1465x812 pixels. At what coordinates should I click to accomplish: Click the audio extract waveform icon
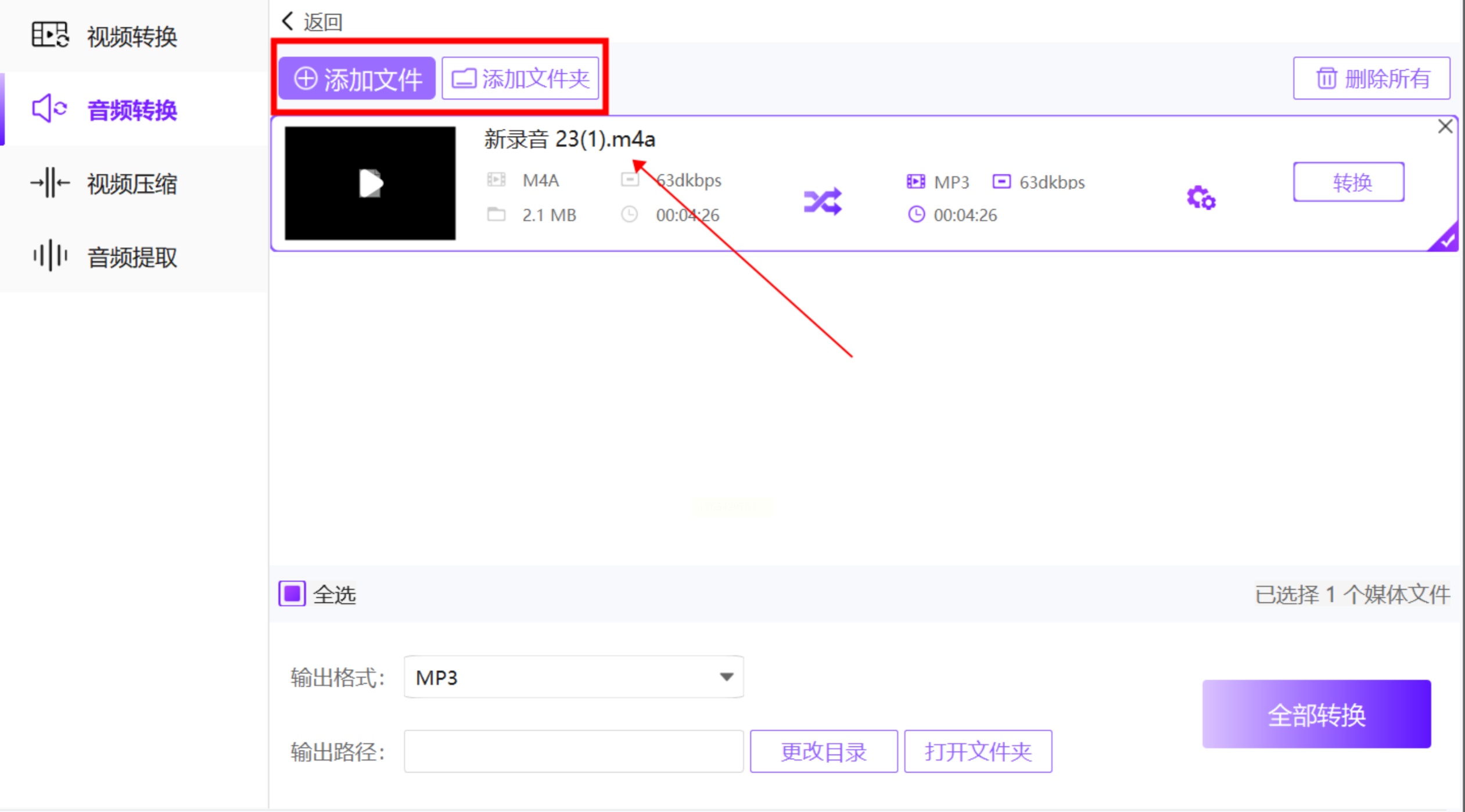pos(50,256)
